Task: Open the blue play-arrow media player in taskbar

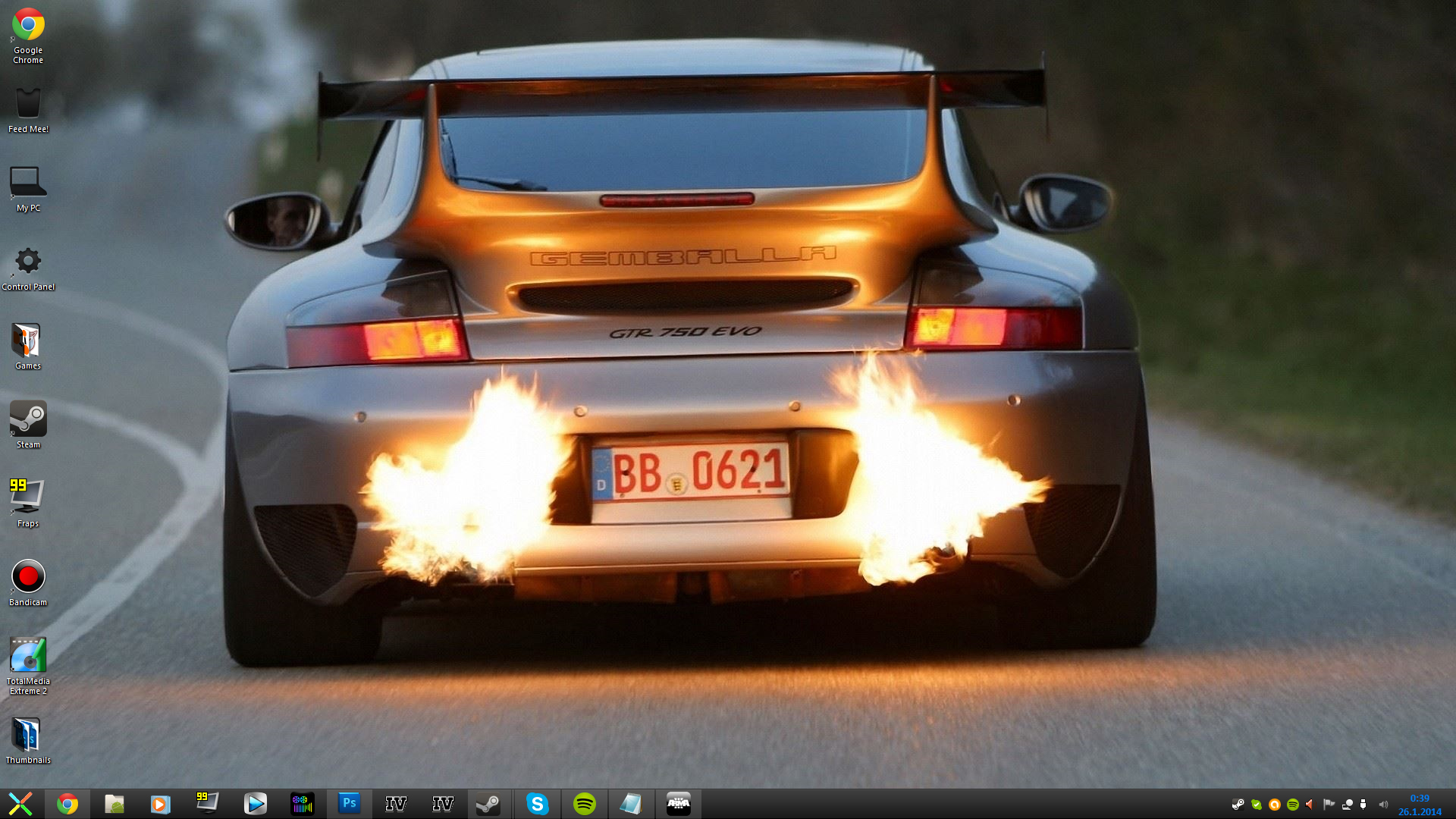Action: pos(255,804)
